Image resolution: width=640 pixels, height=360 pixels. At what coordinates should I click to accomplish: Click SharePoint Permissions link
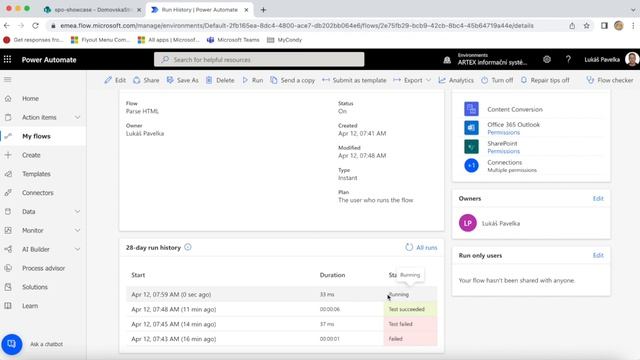click(x=503, y=151)
